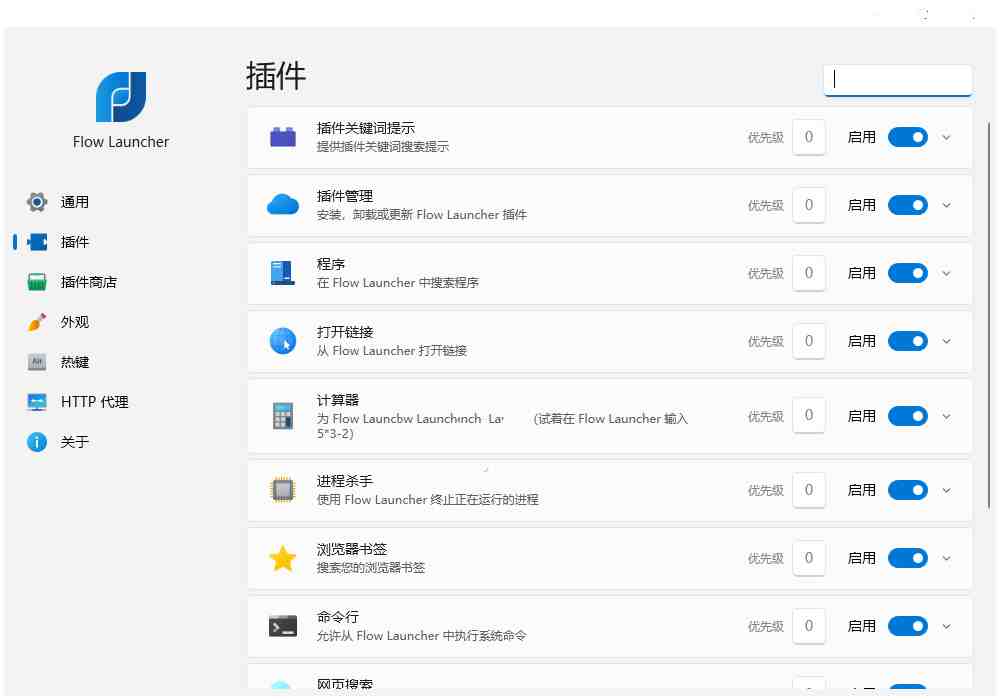Toggle off the 程序 plugin
Image resolution: width=1000 pixels, height=700 pixels.
coord(907,272)
